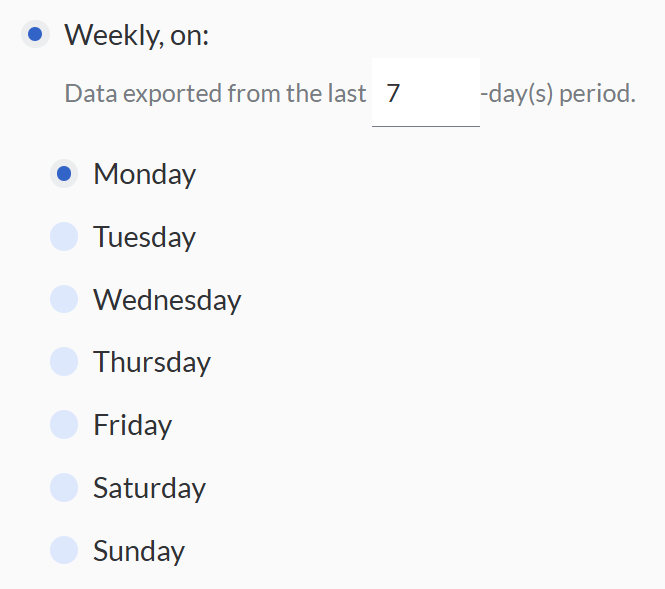Switch to the Friday radio button
The image size is (665, 589).
click(64, 425)
